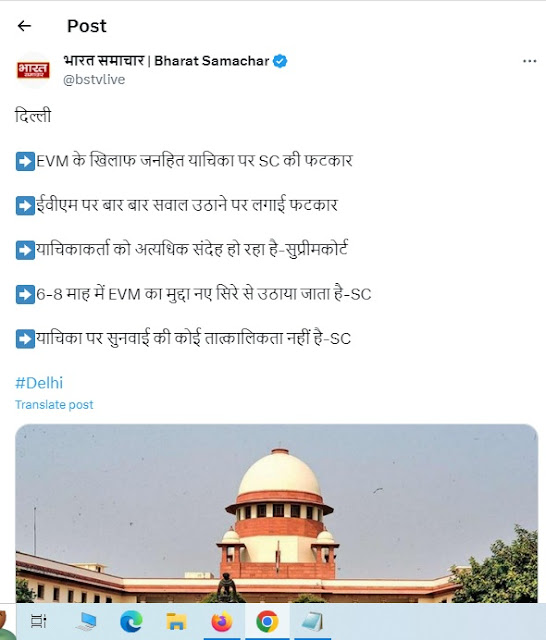The height and width of the screenshot is (640, 546).
Task: Click the blue verified badge icon
Action: pyautogui.click(x=280, y=61)
